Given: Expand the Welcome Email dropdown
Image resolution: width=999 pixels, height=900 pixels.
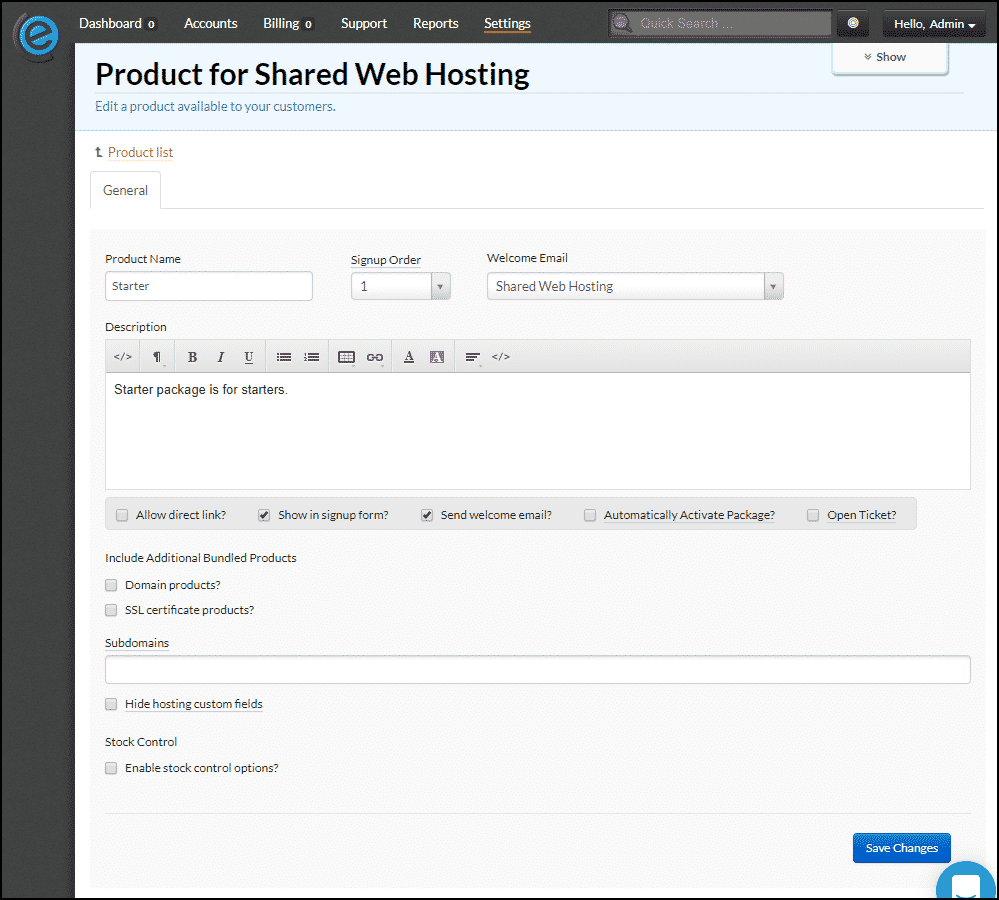Looking at the screenshot, I should [635, 286].
